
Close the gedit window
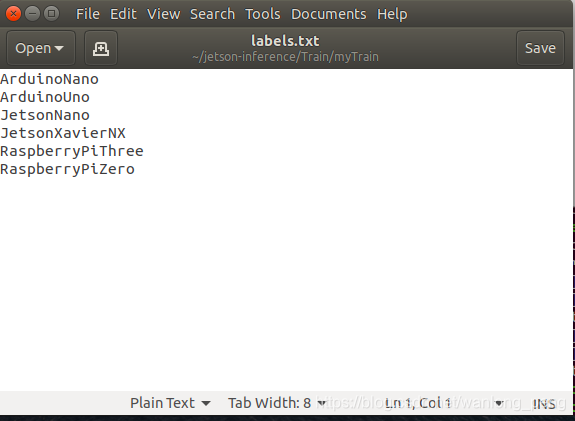click(13, 14)
